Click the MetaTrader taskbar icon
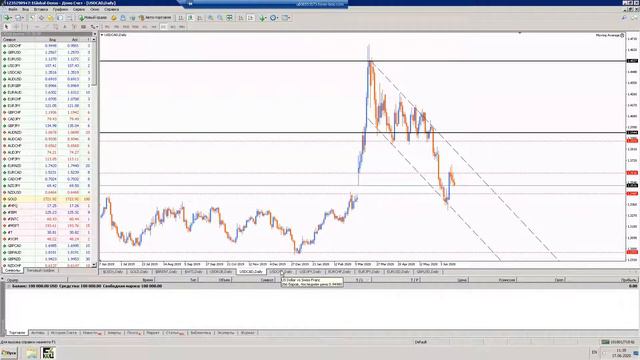The width and height of the screenshot is (640, 360). 49,353
